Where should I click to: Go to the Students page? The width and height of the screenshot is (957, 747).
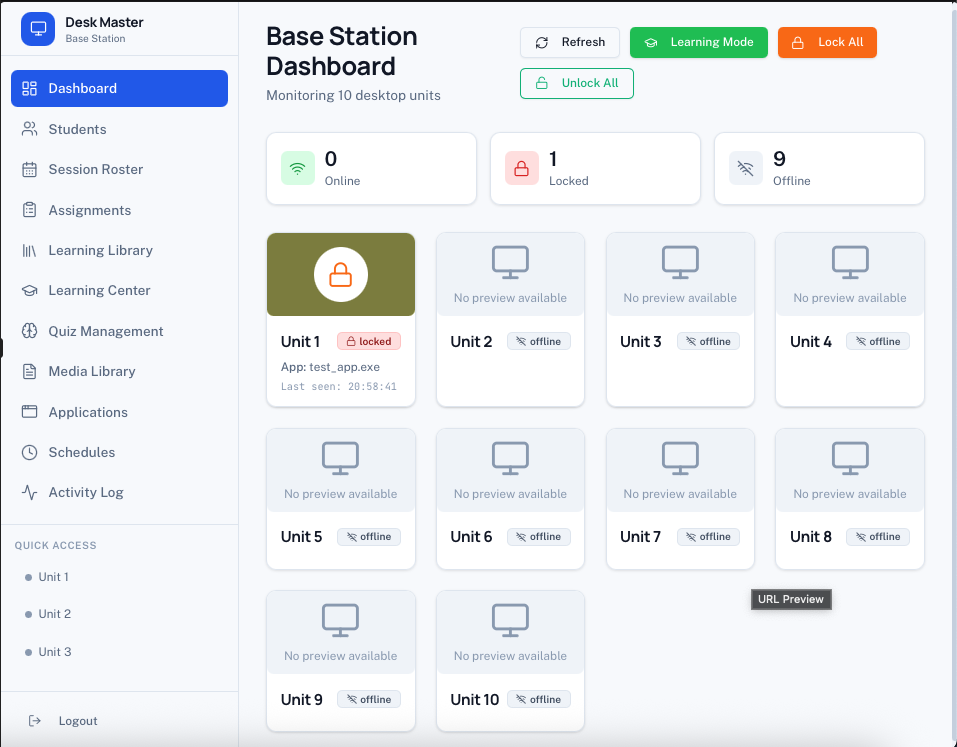(x=120, y=129)
